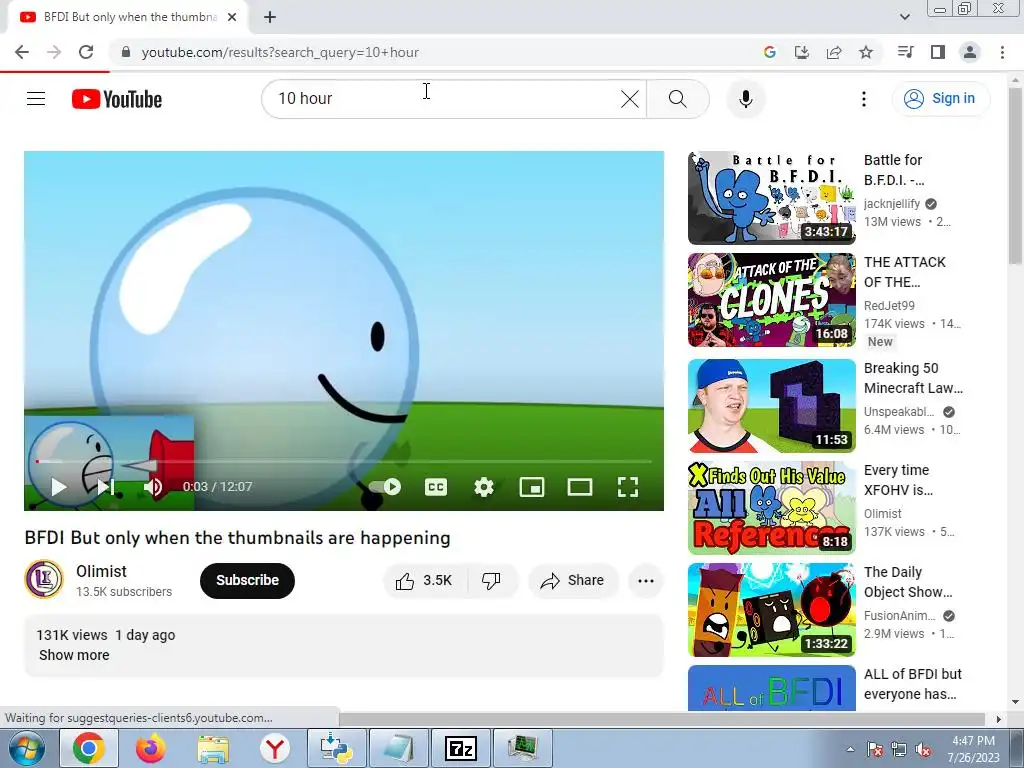This screenshot has height=768, width=1024.
Task: Clear the search box with X
Action: 630,99
